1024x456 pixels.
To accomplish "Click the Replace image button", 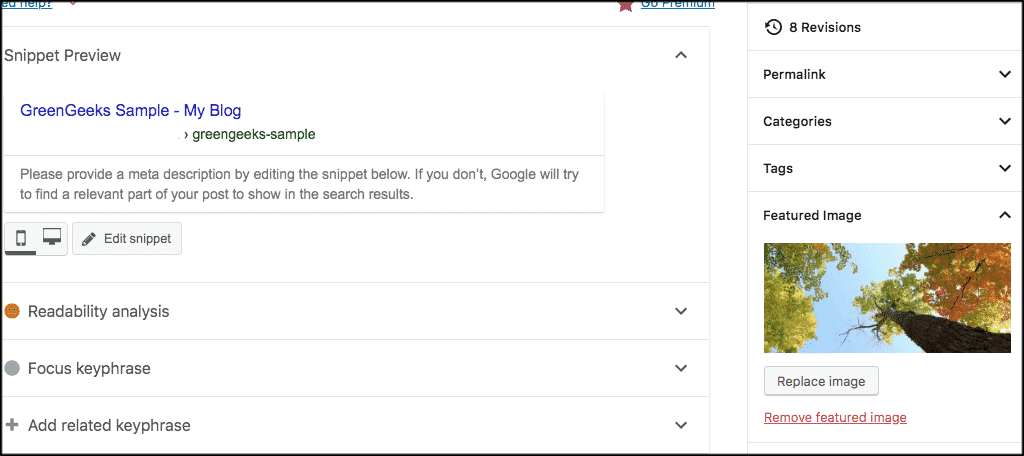I will 821,382.
